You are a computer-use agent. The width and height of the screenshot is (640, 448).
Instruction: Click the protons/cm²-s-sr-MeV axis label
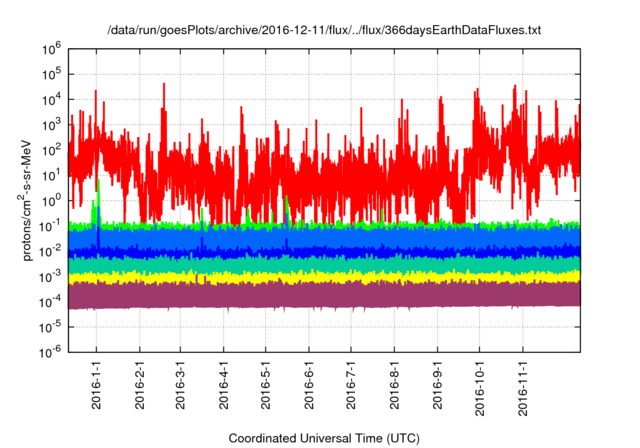[x=25, y=200]
